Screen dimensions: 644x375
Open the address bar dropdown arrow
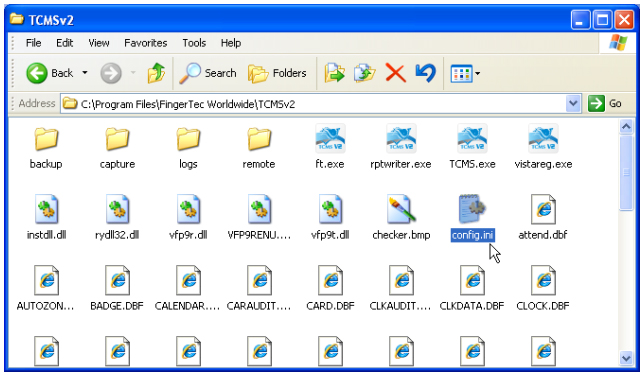573,104
